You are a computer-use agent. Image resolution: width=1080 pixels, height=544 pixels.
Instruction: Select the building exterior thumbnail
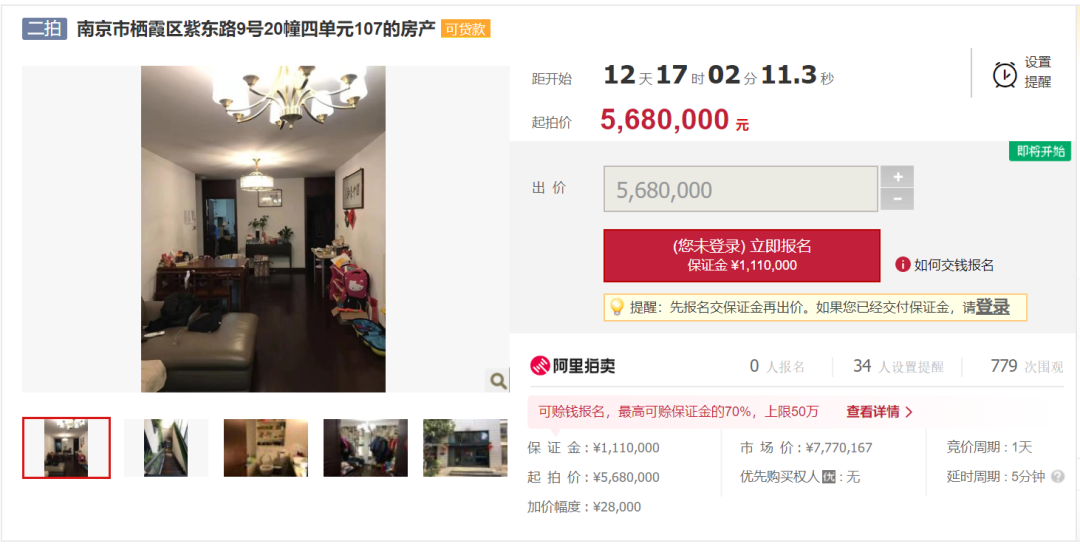point(465,448)
